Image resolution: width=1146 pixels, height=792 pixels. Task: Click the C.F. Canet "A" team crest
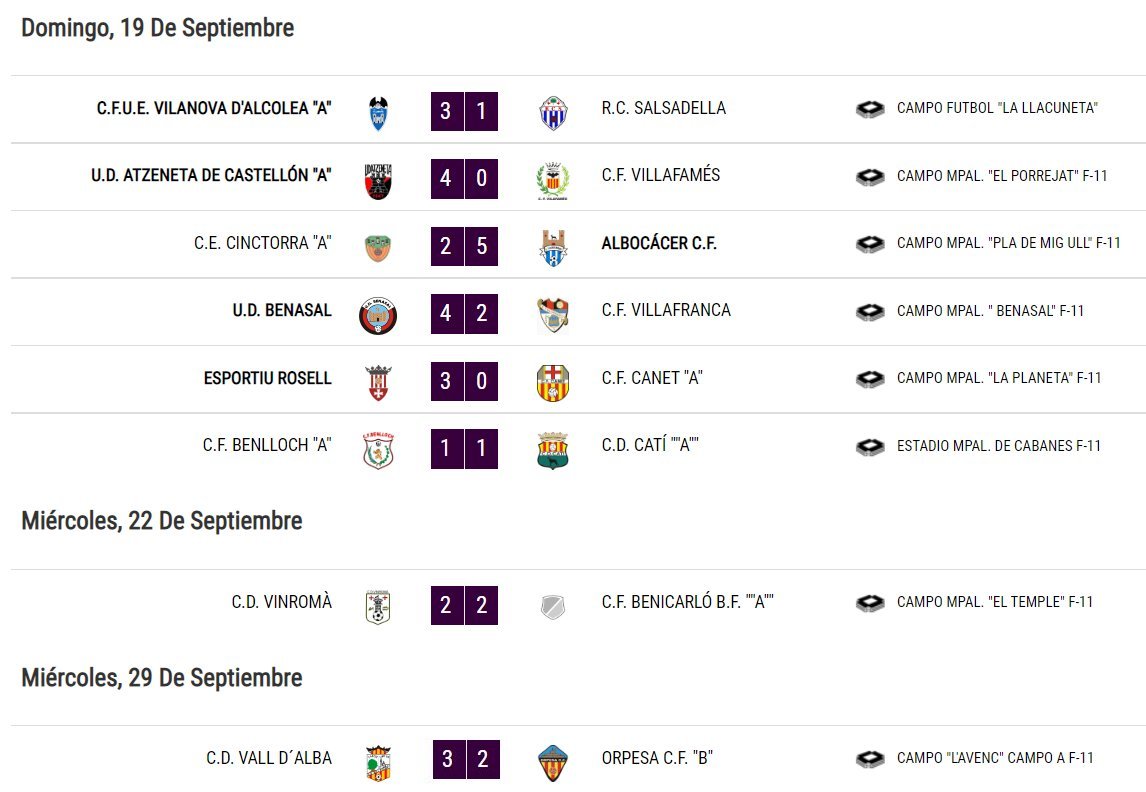click(553, 383)
